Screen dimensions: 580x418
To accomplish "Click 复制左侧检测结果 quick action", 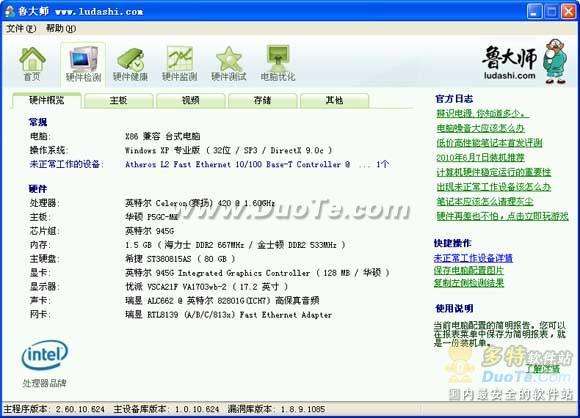I will click(x=469, y=283).
